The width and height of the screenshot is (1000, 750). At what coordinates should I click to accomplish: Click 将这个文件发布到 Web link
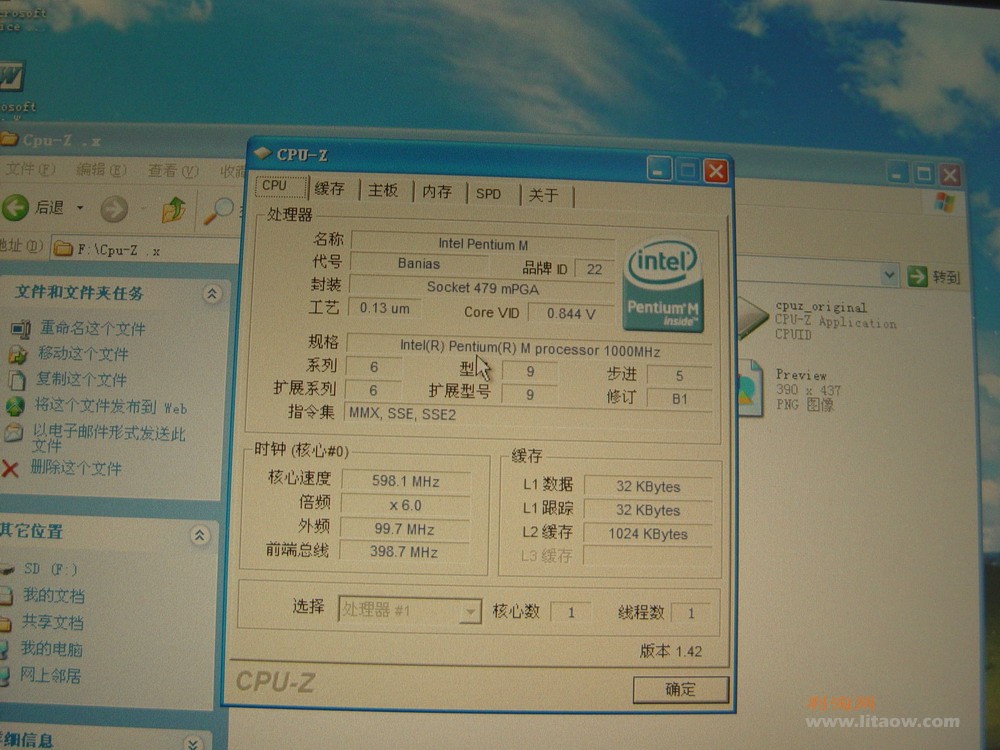coord(110,406)
